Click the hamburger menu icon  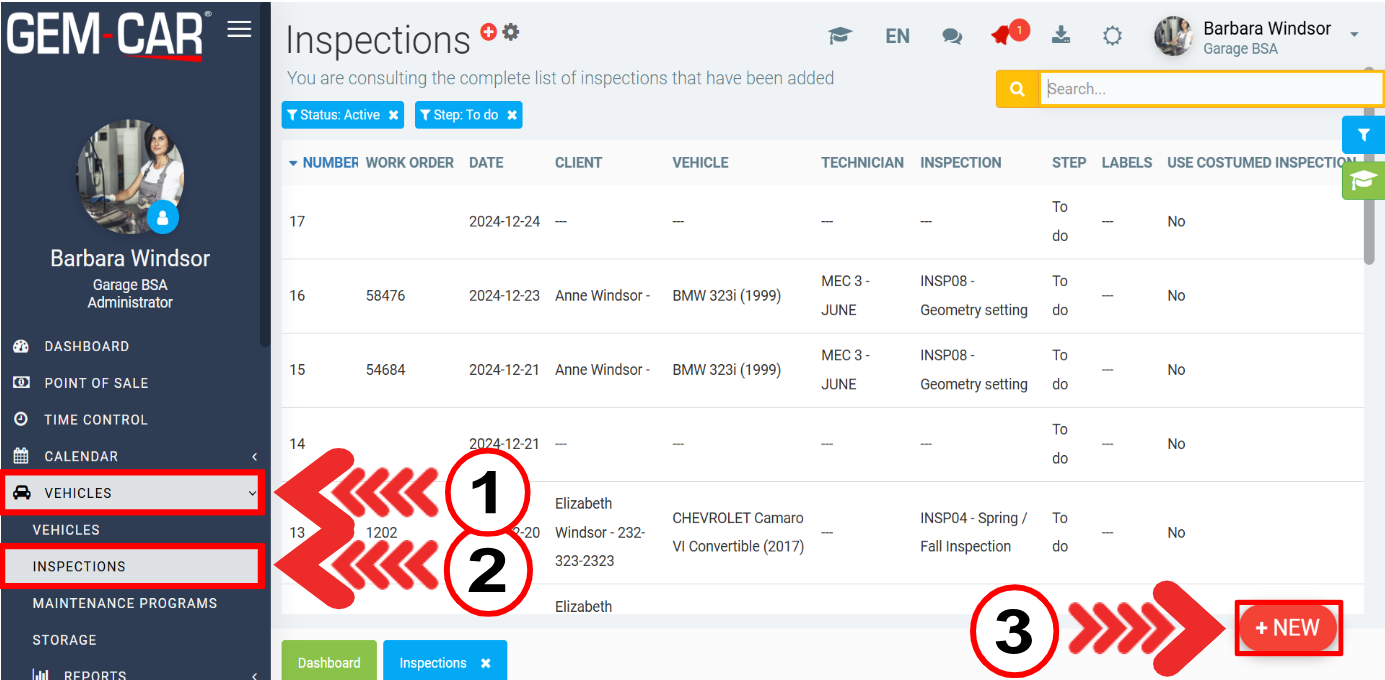point(239,29)
